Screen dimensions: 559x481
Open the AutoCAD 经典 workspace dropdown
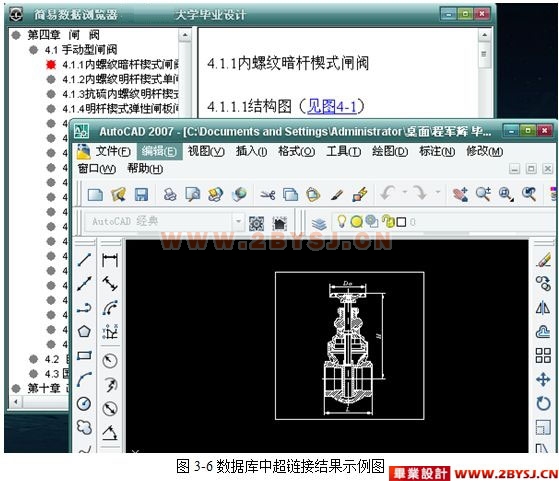click(239, 221)
